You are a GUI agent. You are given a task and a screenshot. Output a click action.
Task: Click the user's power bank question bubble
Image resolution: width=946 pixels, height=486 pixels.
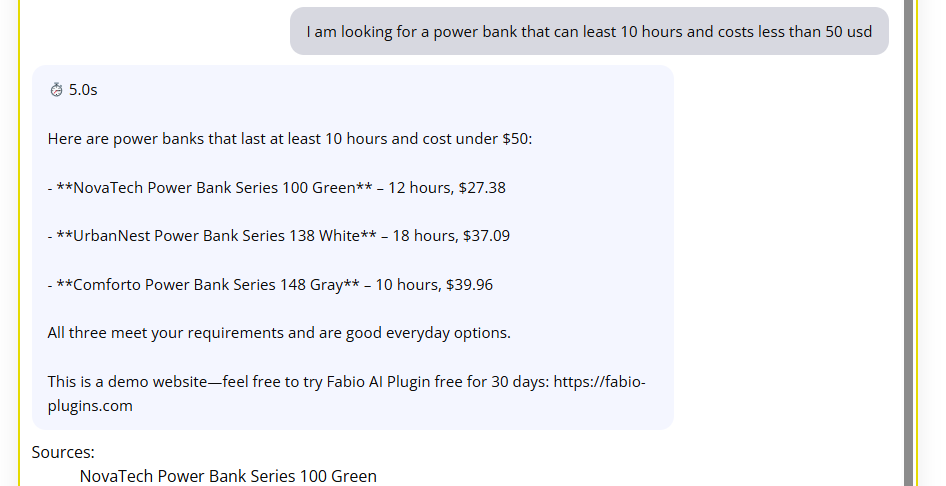click(589, 31)
